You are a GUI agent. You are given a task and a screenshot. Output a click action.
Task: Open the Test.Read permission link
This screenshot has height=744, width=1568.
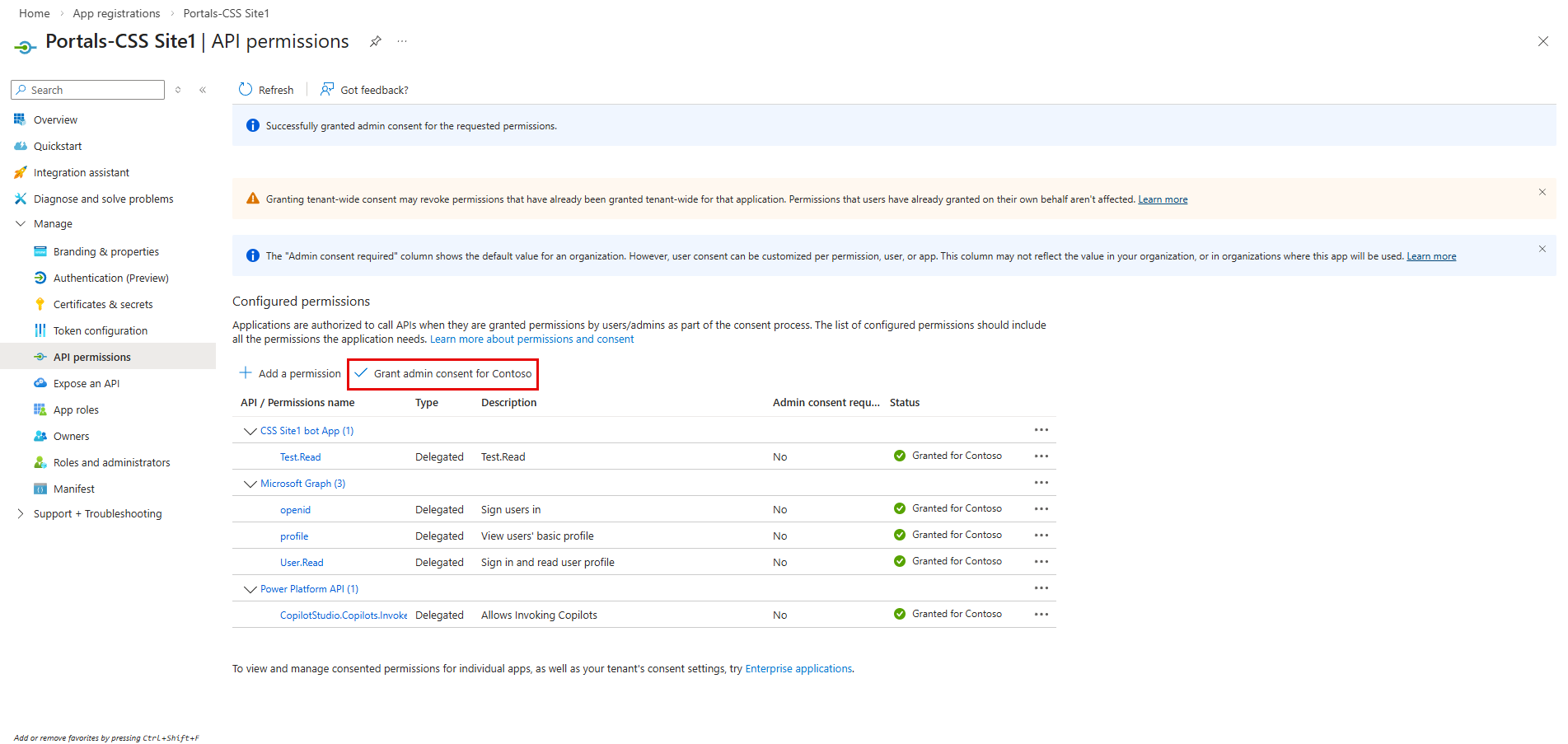click(x=300, y=457)
